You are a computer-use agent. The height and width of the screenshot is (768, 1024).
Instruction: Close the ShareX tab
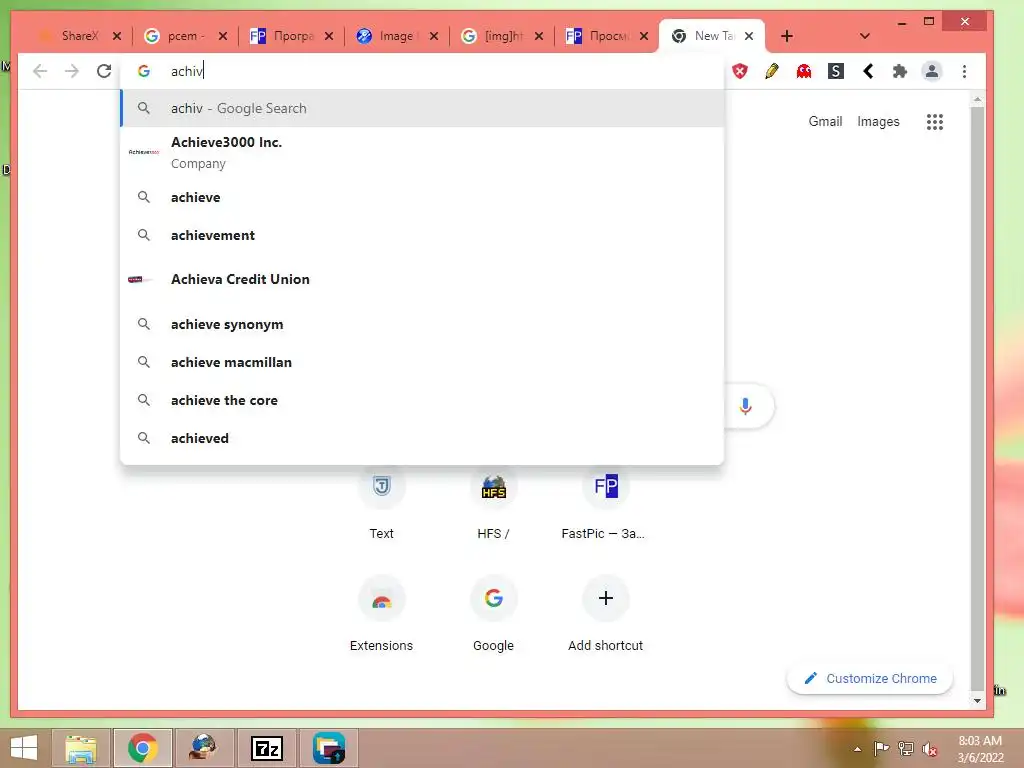tap(117, 36)
